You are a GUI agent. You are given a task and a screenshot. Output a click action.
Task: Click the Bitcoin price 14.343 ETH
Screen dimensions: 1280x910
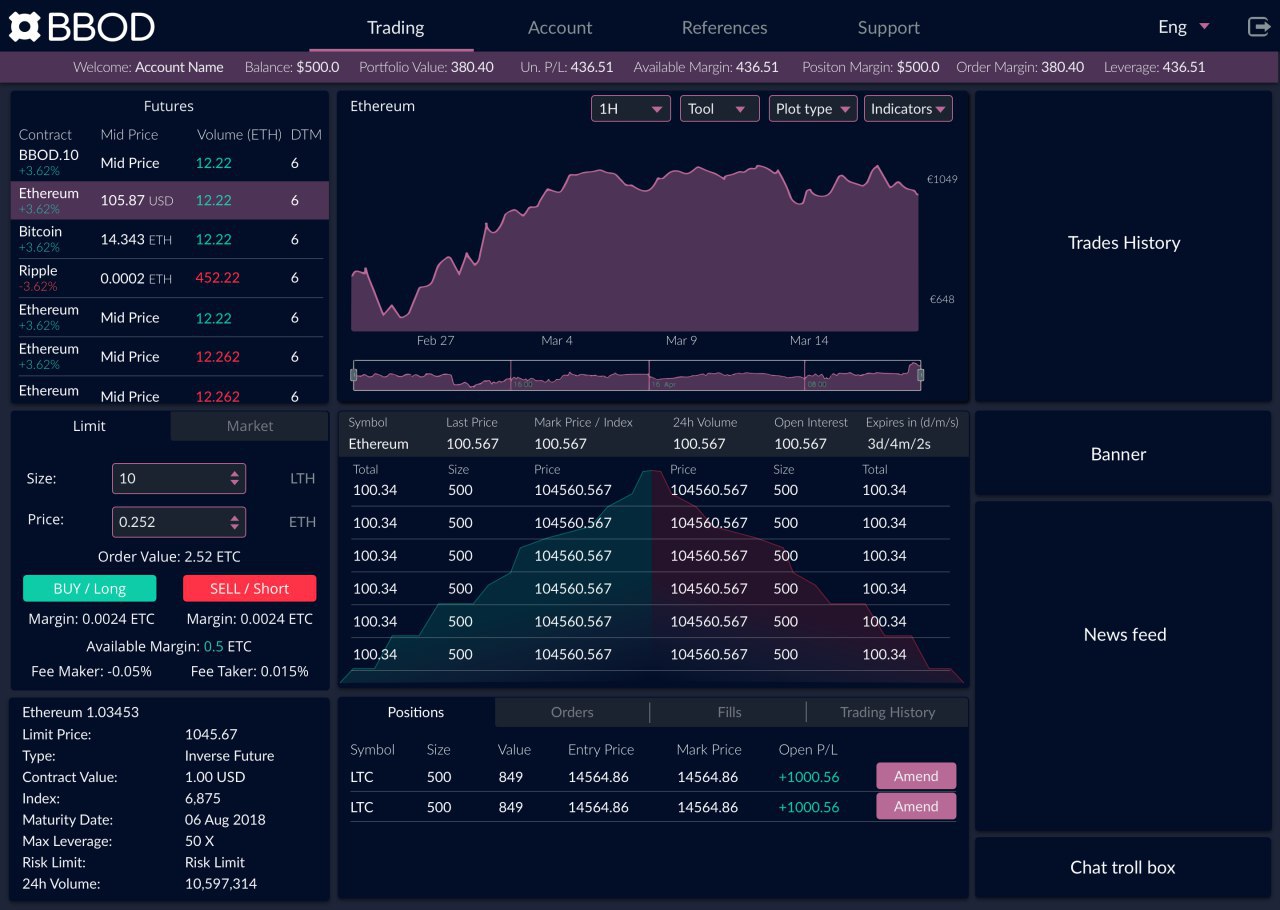tap(137, 239)
